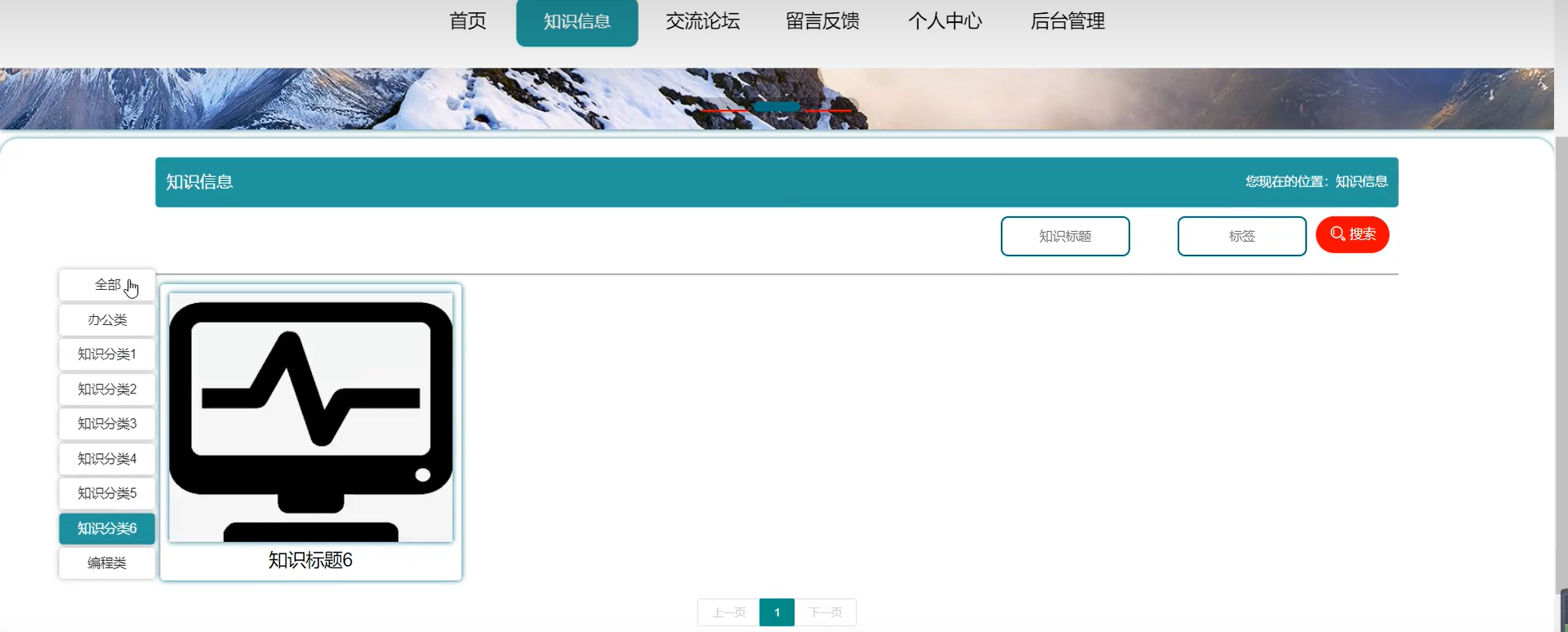Select page 1 in the pagination
Viewport: 1568px width, 632px height.
(777, 612)
